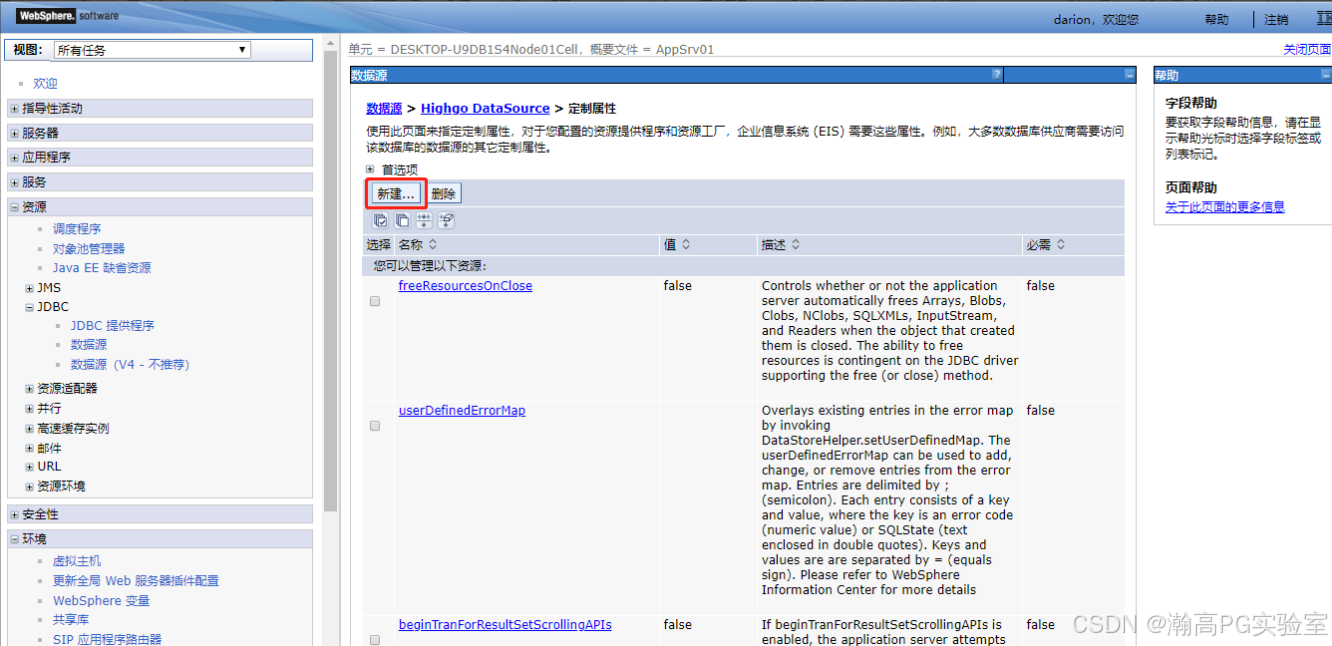Click 帮助 in the top header
This screenshot has height=646, width=1332.
tap(1217, 20)
